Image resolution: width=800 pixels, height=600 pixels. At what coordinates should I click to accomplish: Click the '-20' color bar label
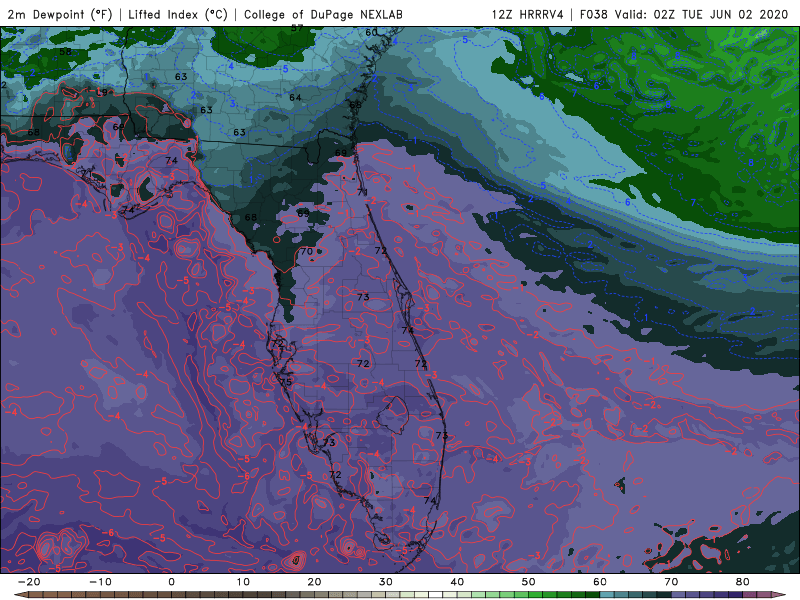29,582
